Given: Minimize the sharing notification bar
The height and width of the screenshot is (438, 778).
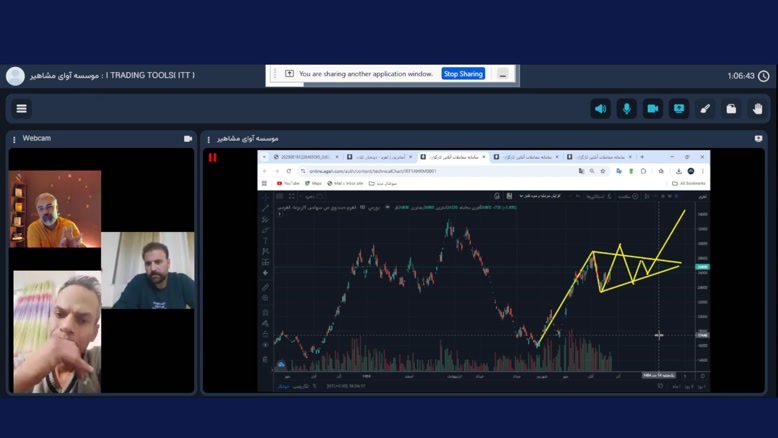Looking at the screenshot, I should pos(503,74).
